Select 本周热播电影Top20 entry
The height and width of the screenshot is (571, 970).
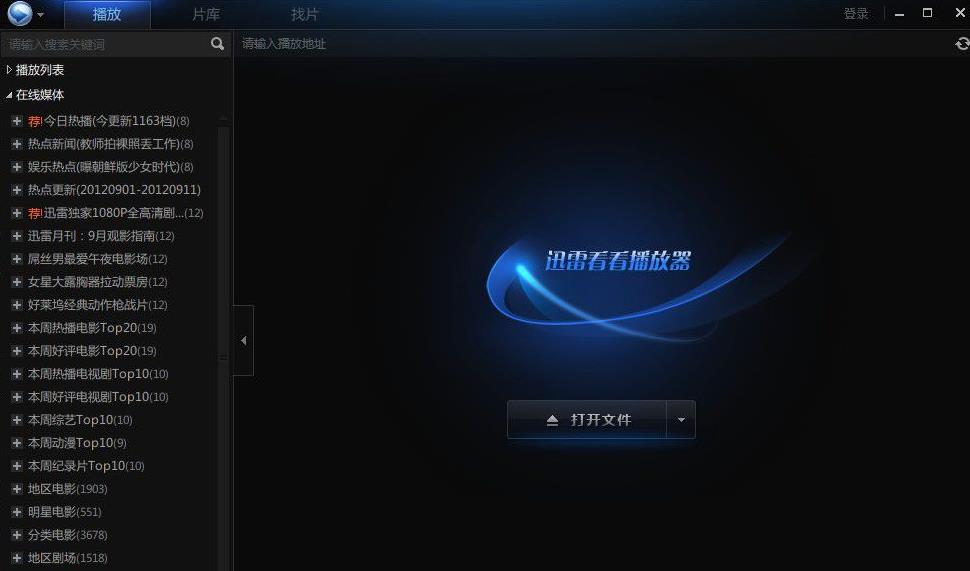click(x=92, y=328)
